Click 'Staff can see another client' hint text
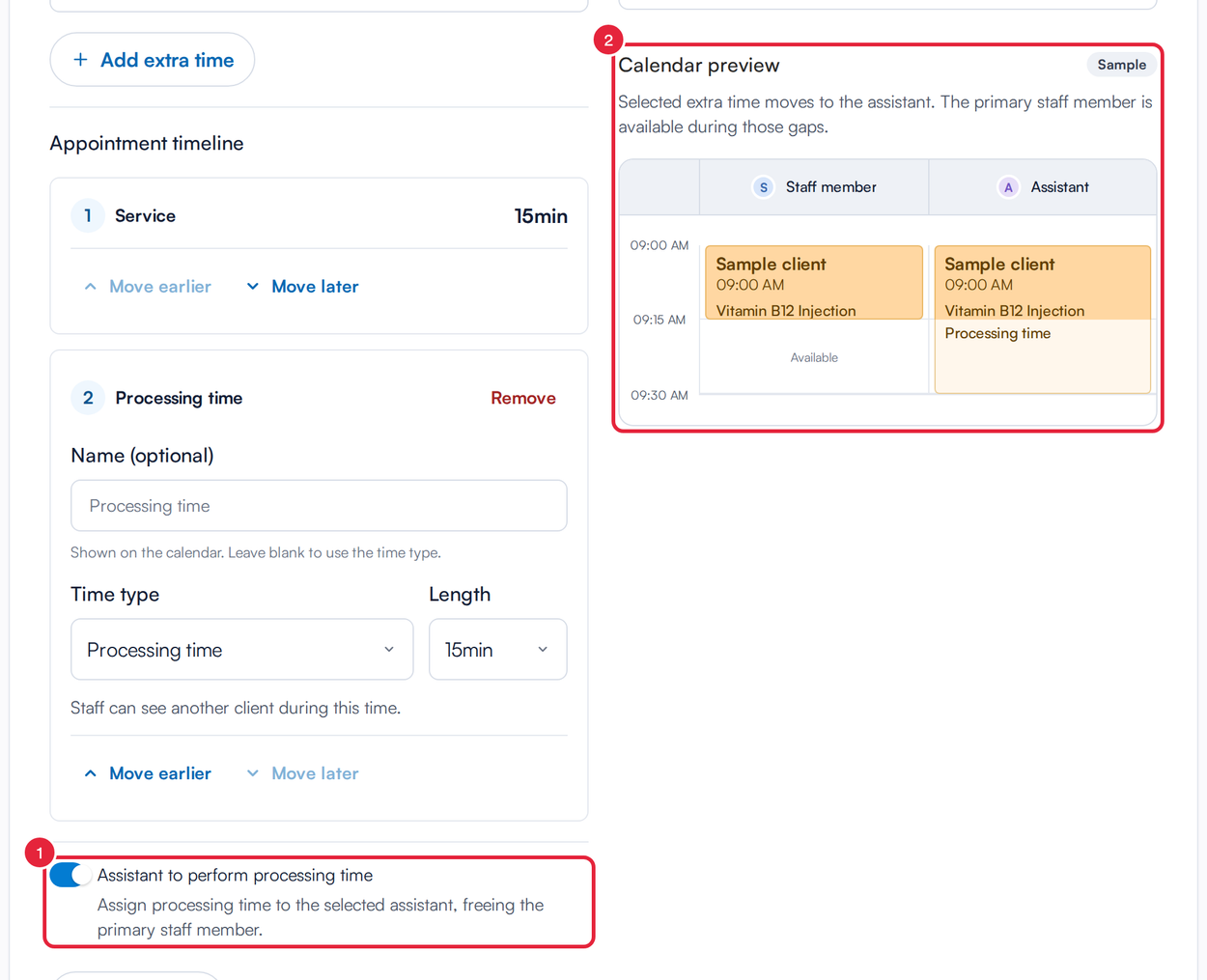 click(236, 708)
